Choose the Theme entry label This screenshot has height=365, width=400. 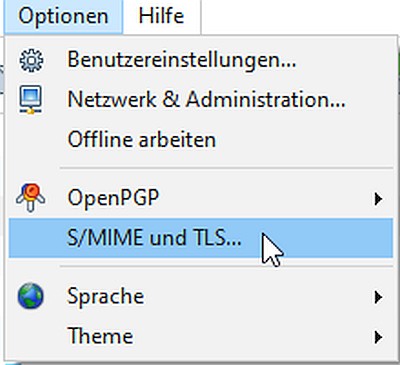click(100, 336)
